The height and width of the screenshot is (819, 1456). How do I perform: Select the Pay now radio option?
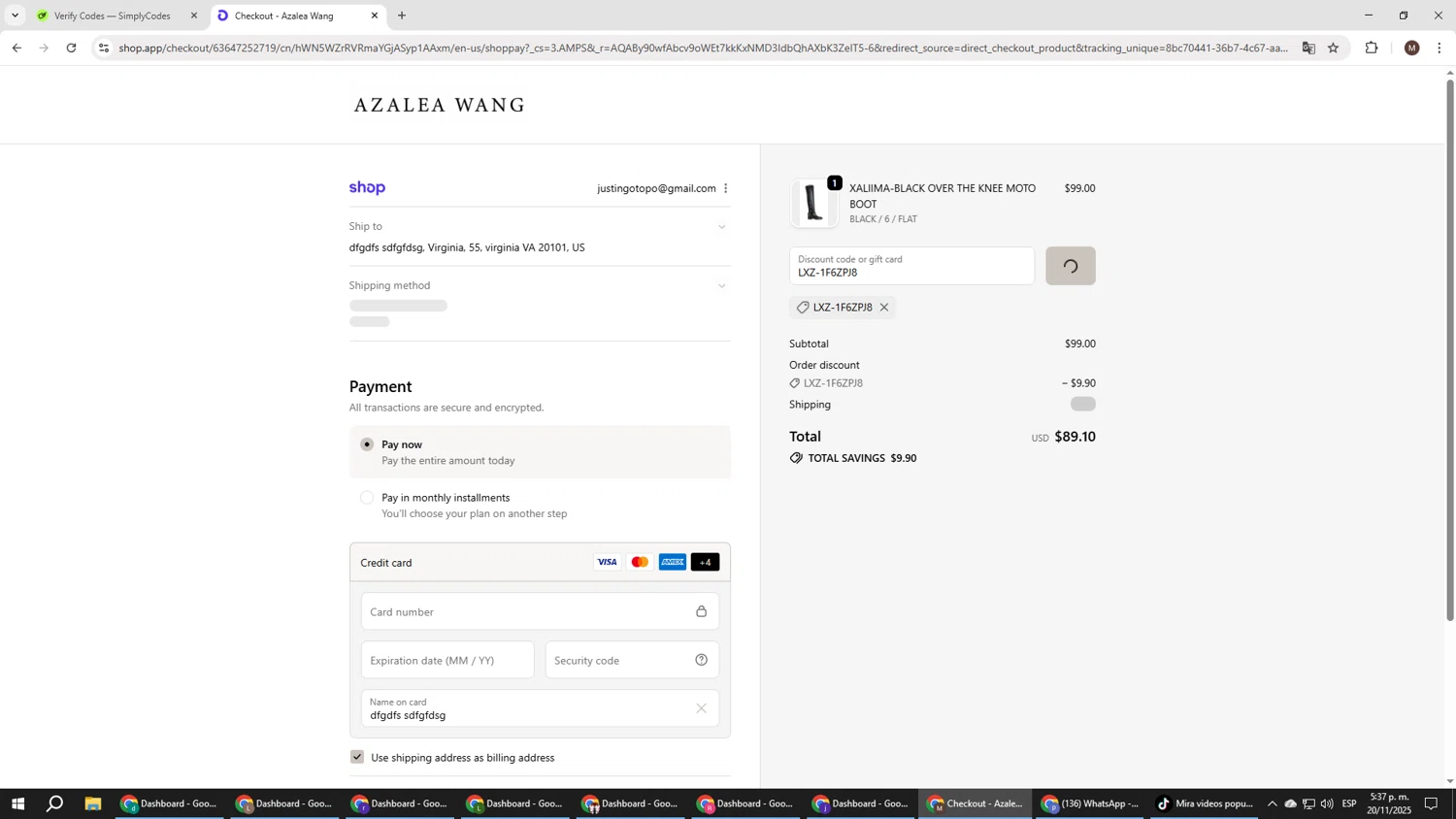coord(367,444)
